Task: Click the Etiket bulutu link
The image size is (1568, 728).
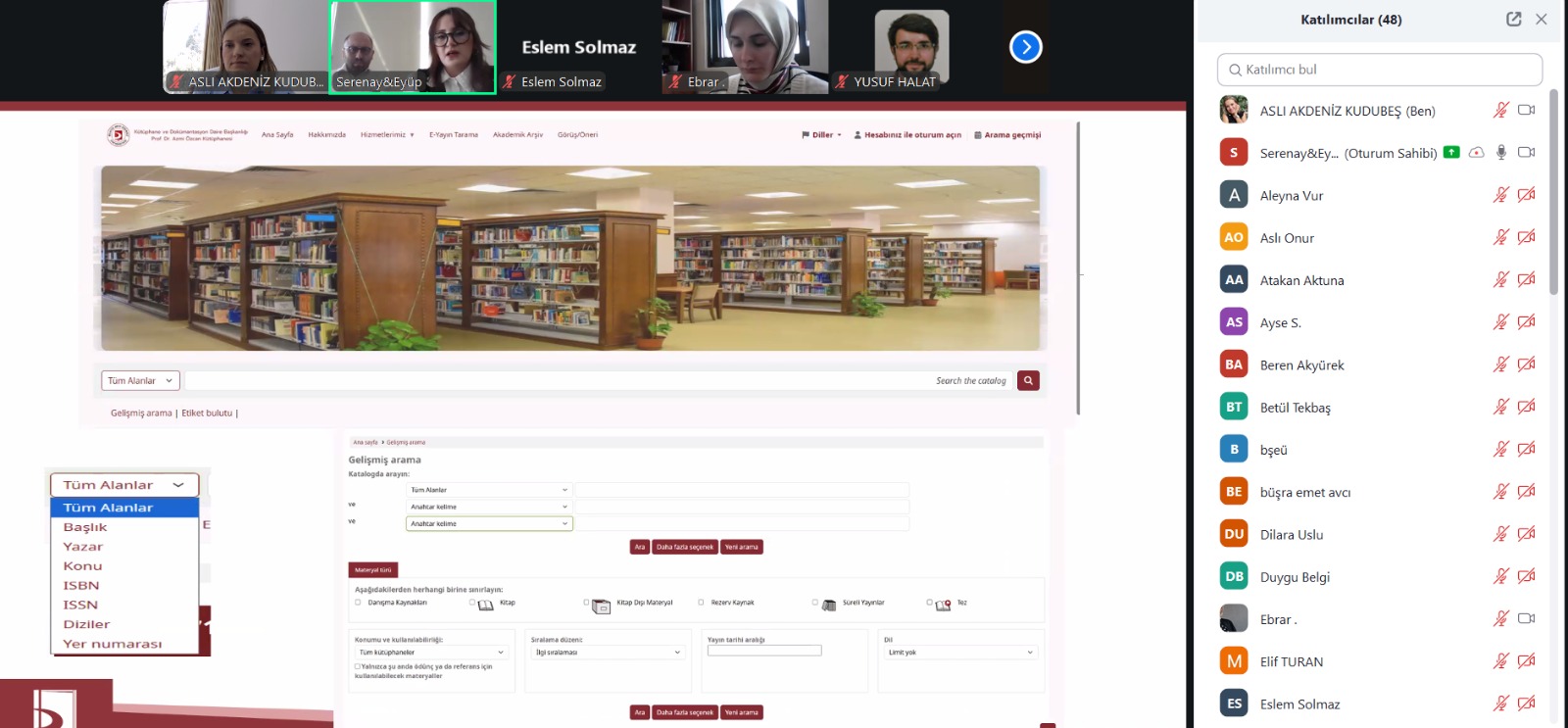Action: 207,413
